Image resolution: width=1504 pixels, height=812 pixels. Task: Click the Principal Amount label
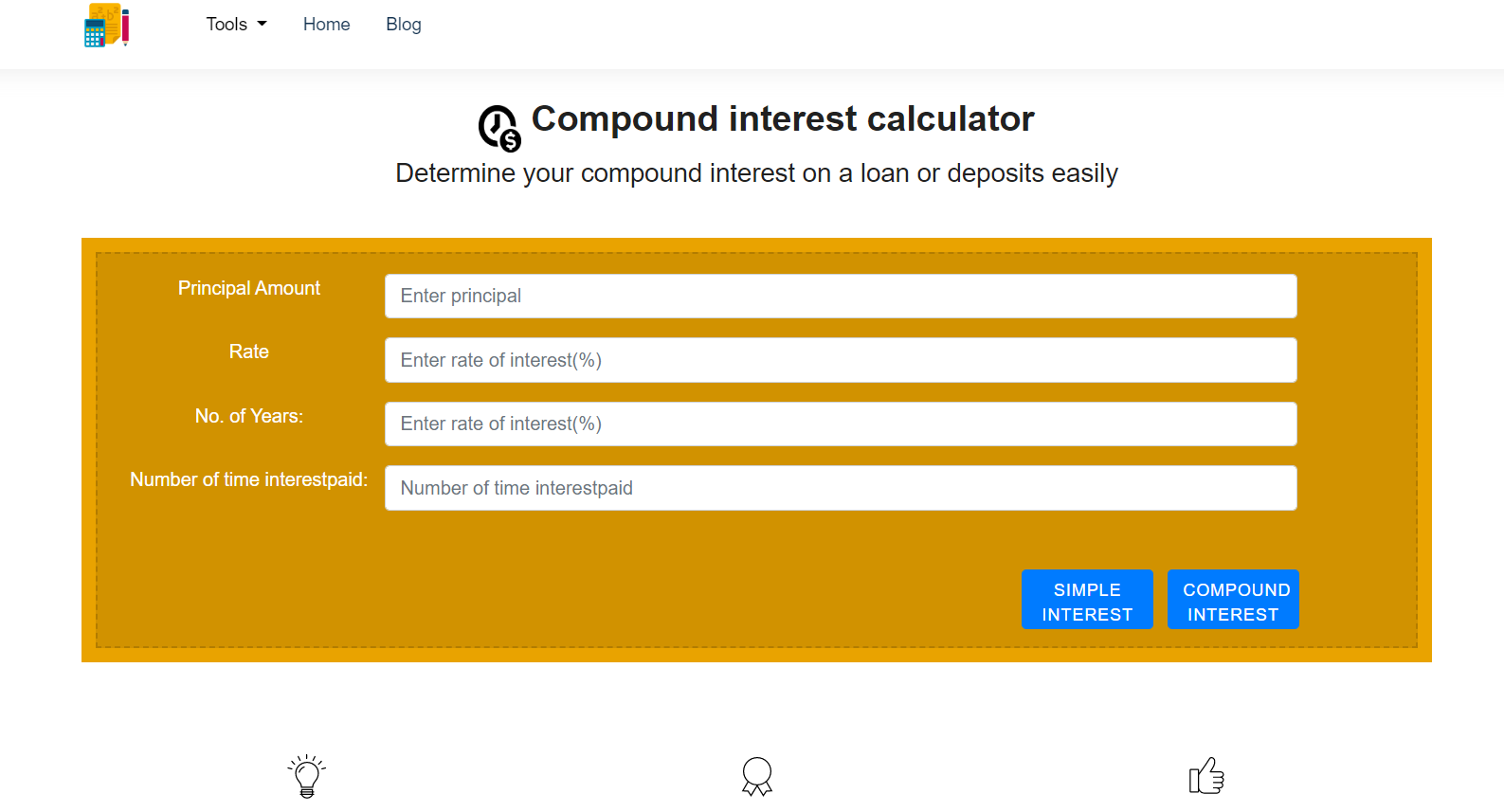coord(249,288)
